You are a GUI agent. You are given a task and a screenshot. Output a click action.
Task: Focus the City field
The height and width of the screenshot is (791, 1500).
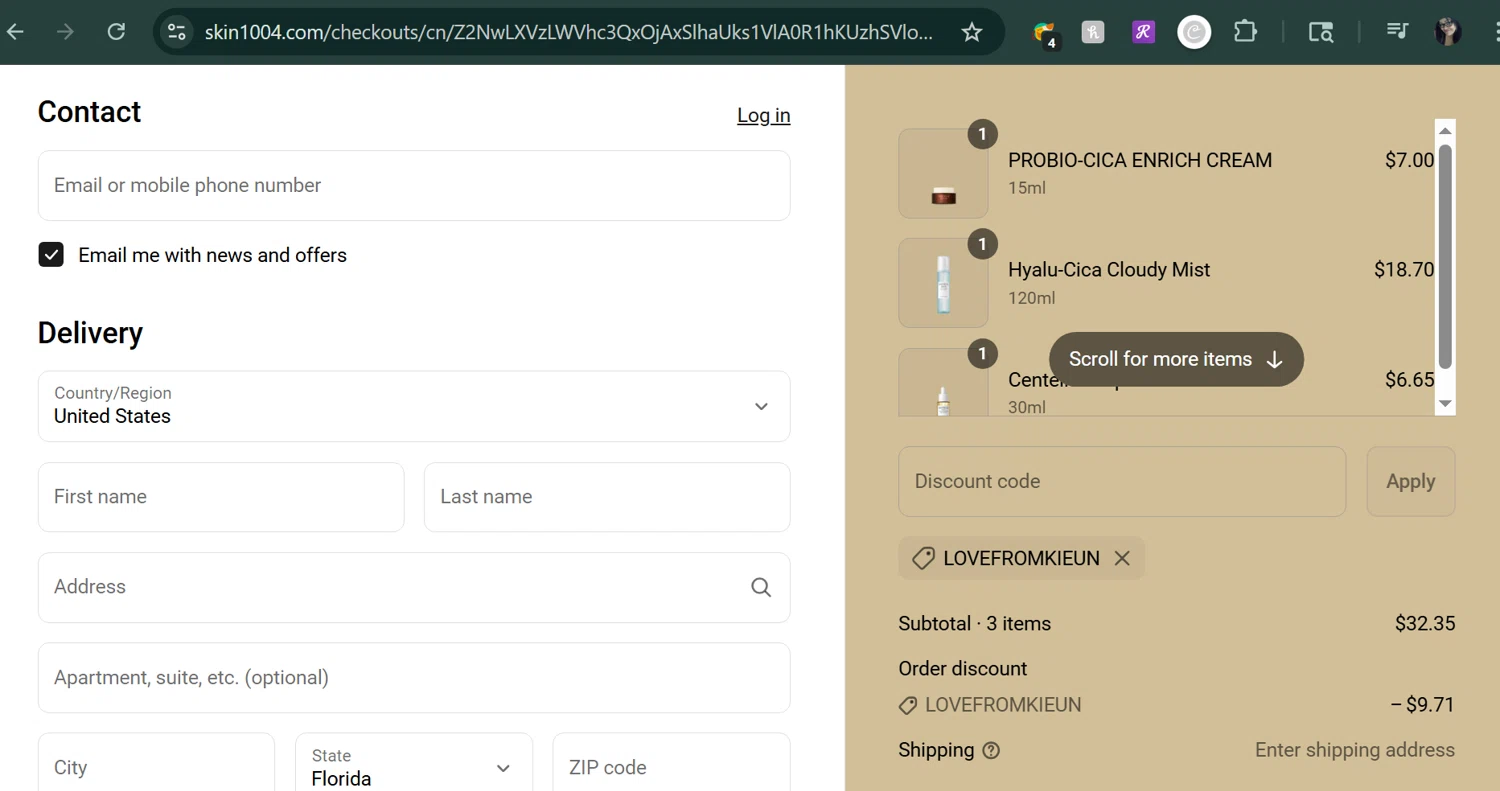(x=156, y=767)
